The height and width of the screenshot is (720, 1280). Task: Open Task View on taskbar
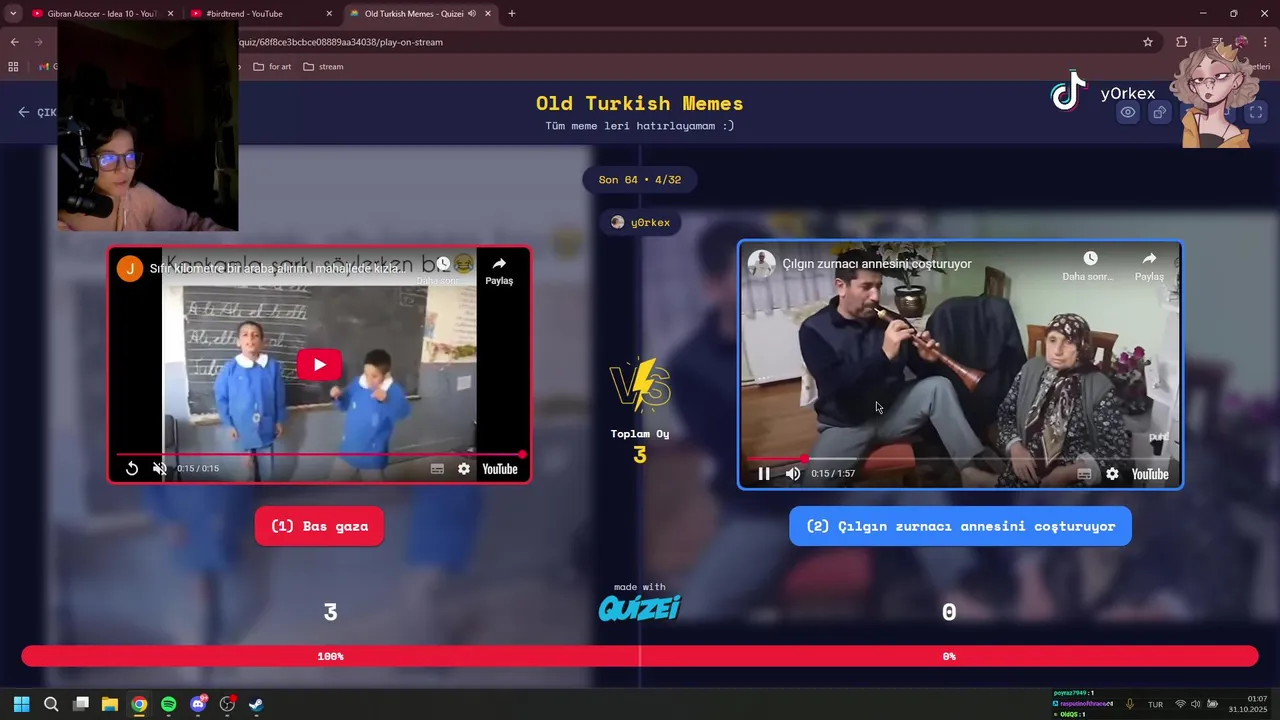point(81,704)
